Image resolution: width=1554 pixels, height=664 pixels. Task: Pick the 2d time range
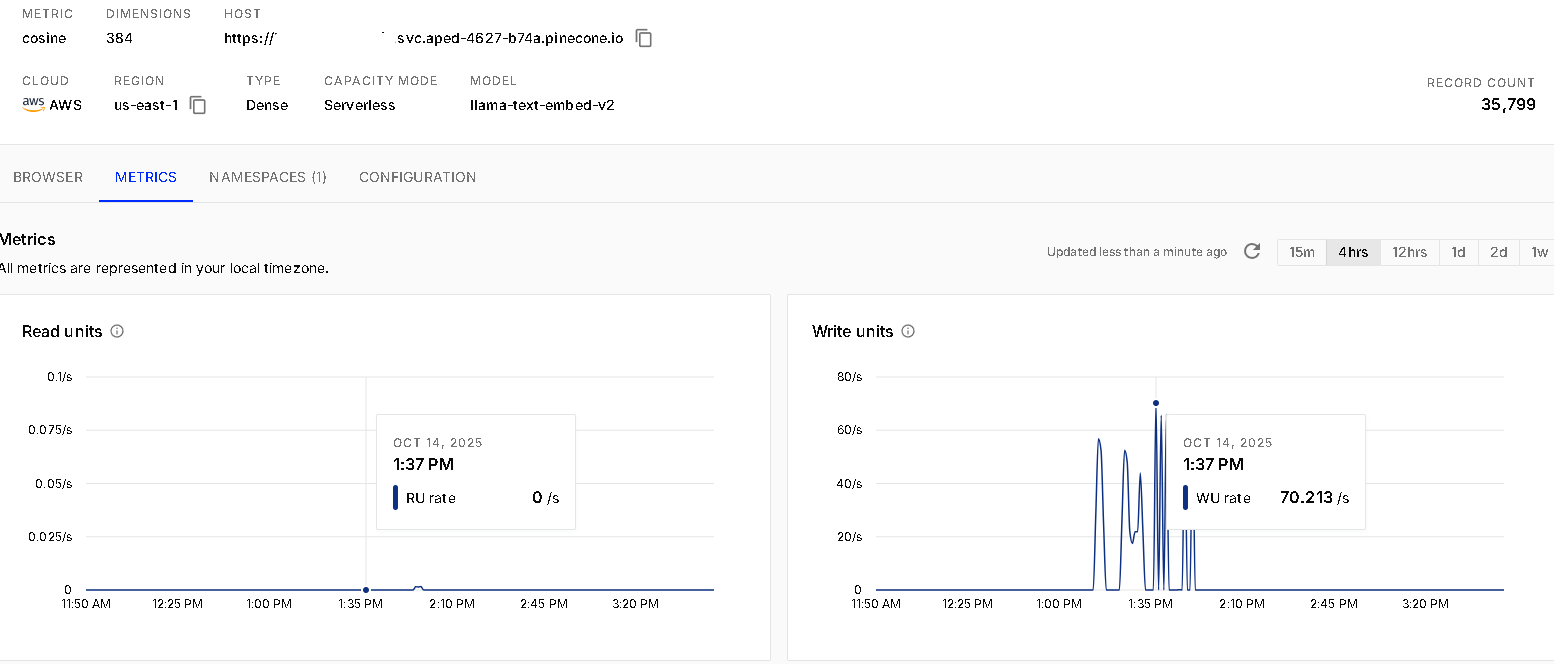pyautogui.click(x=1498, y=252)
